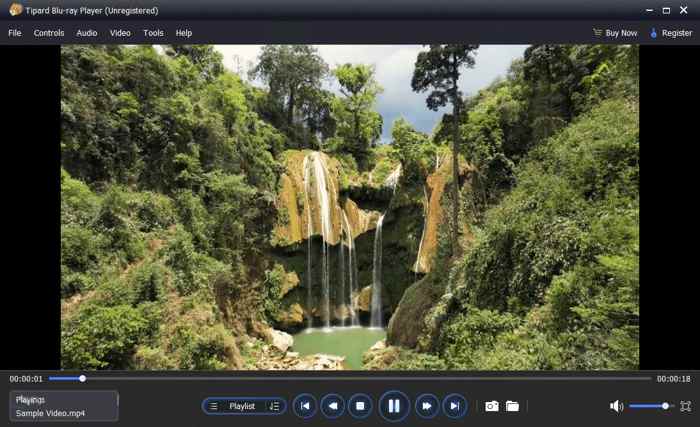Pause the video playback
The height and width of the screenshot is (427, 700).
[x=394, y=406]
